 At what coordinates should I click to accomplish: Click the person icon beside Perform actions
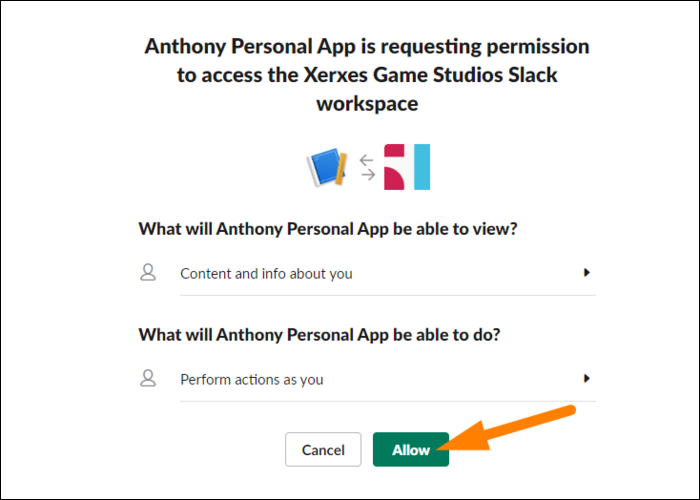click(x=149, y=378)
